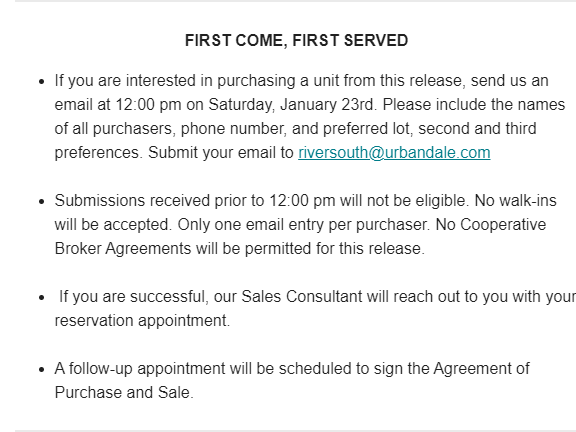Click the bullet beside "If you are interested"
The width and height of the screenshot is (576, 432).
tap(42, 81)
